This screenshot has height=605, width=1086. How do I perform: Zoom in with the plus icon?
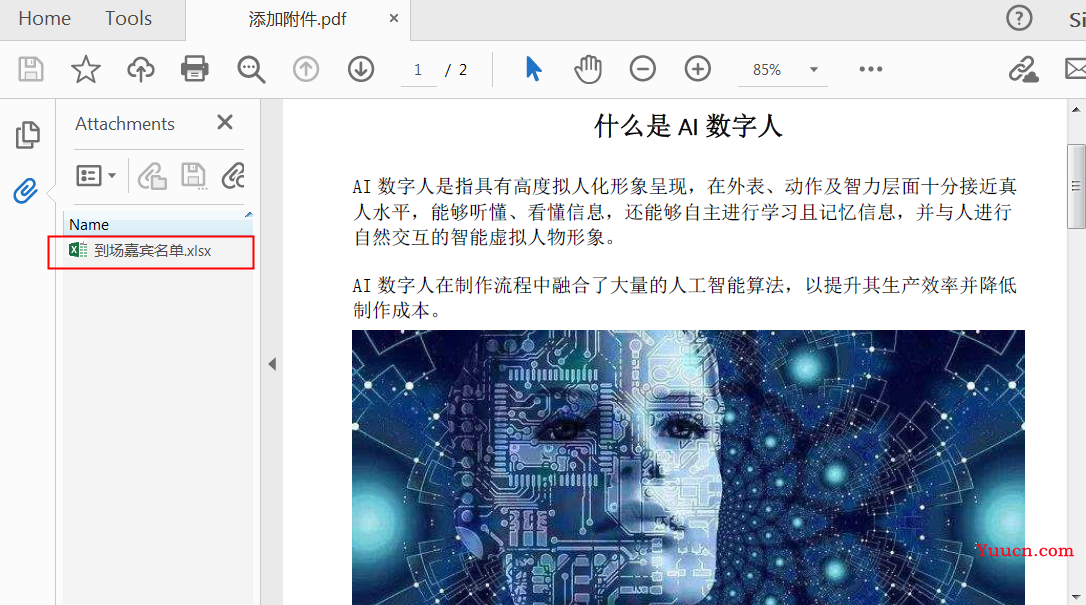tap(697, 69)
